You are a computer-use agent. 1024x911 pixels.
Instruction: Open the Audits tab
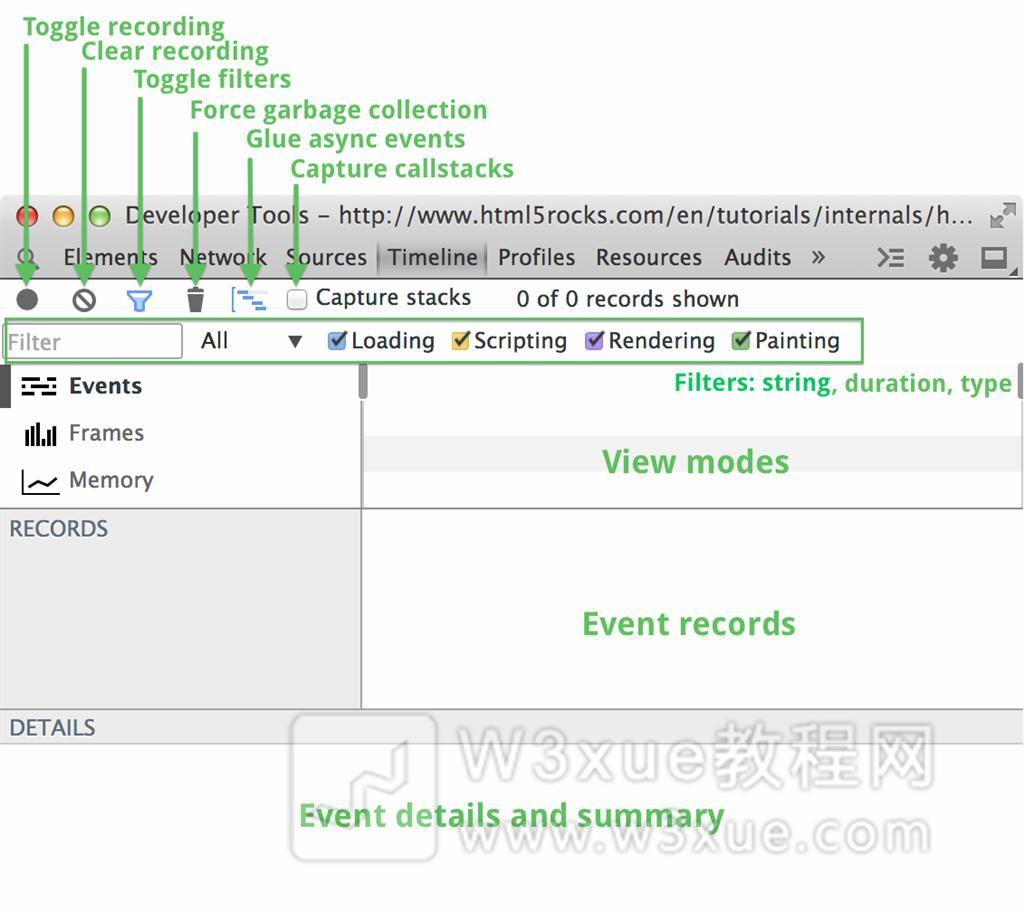point(758,257)
